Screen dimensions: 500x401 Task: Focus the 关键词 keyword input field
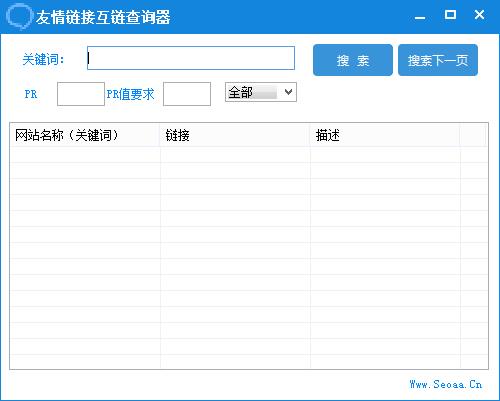point(191,58)
